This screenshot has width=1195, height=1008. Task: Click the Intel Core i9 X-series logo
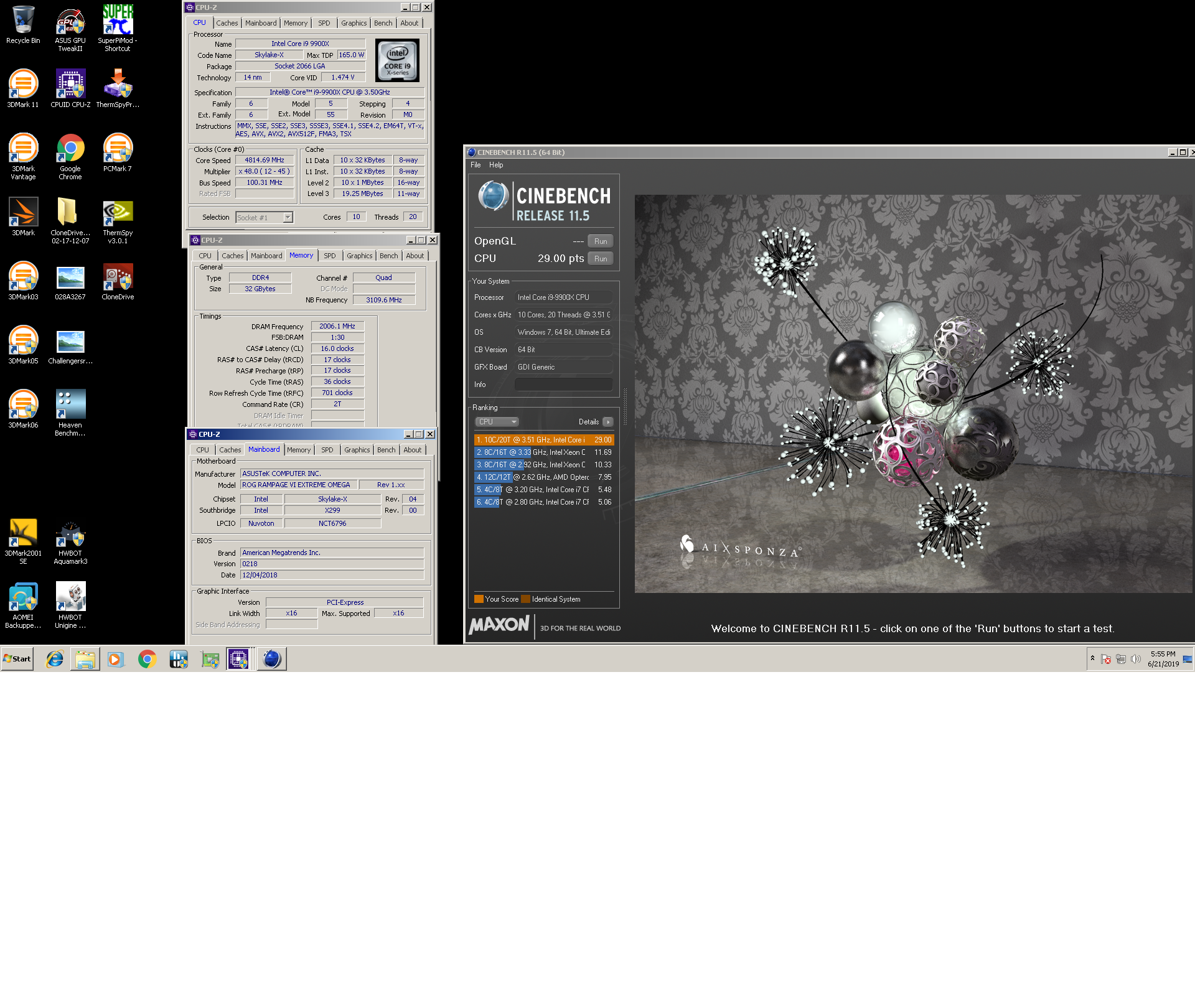(398, 60)
